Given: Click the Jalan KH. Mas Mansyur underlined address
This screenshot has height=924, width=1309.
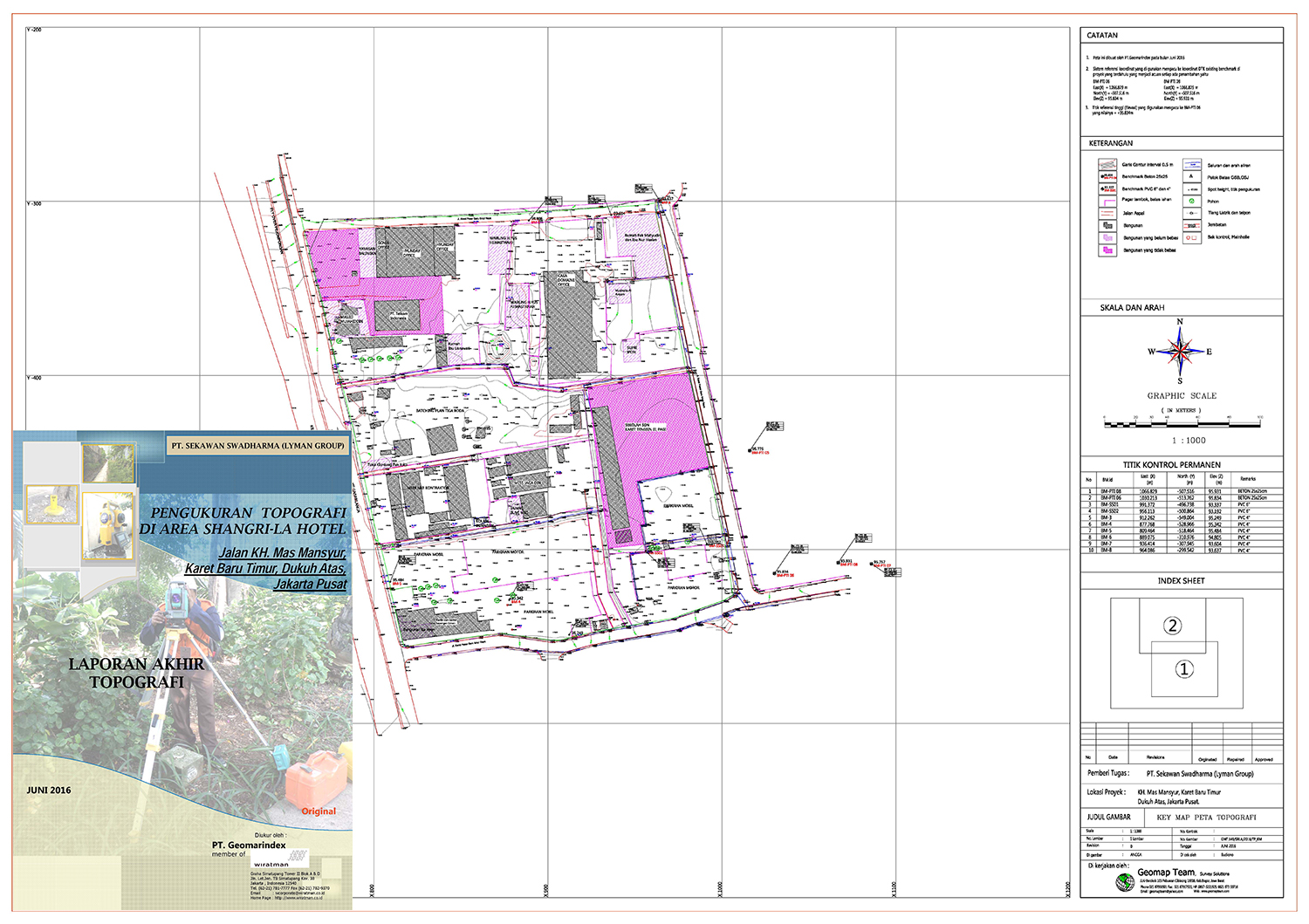Looking at the screenshot, I should 282,553.
